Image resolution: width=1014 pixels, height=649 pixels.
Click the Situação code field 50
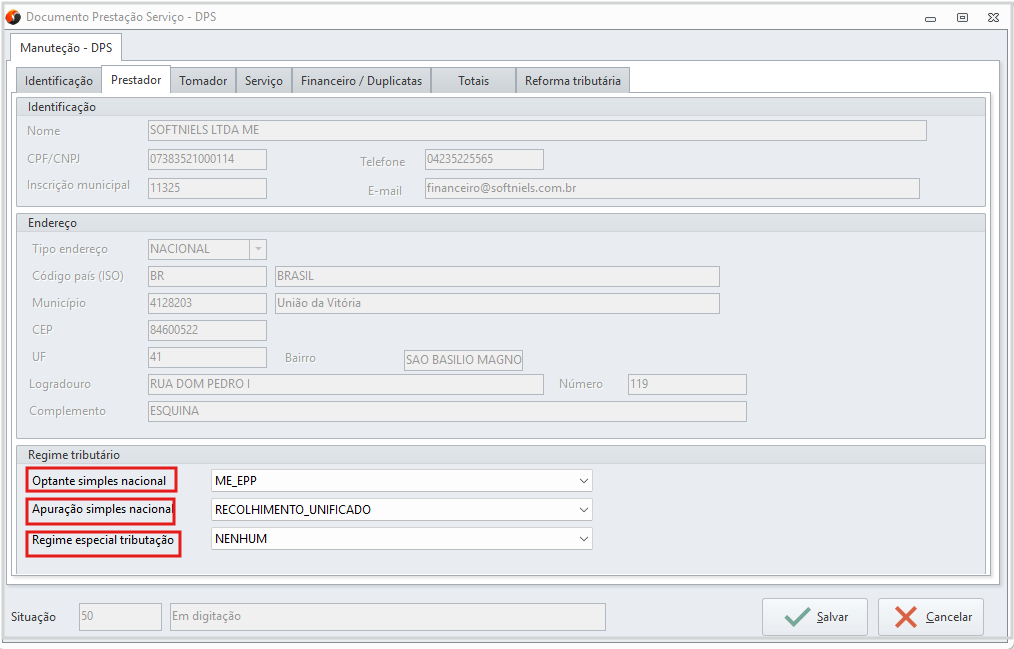pos(120,617)
